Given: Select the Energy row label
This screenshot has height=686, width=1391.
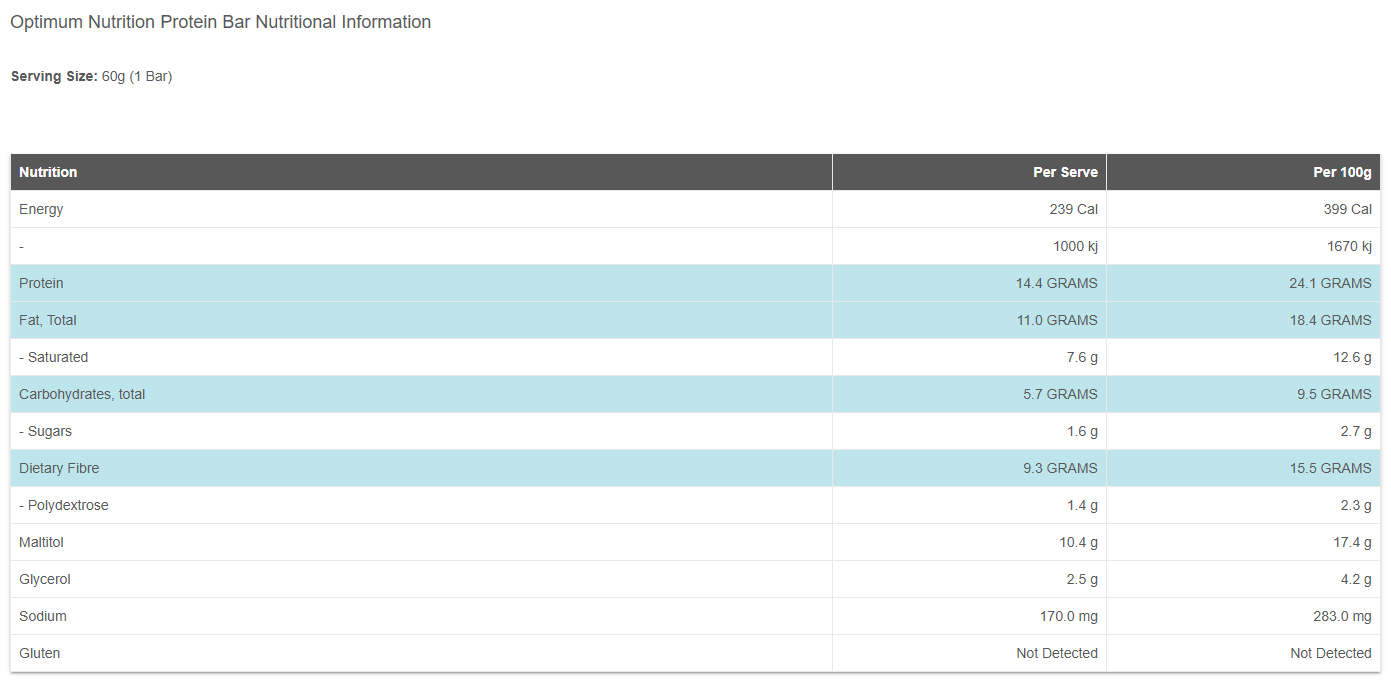Looking at the screenshot, I should [x=41, y=209].
